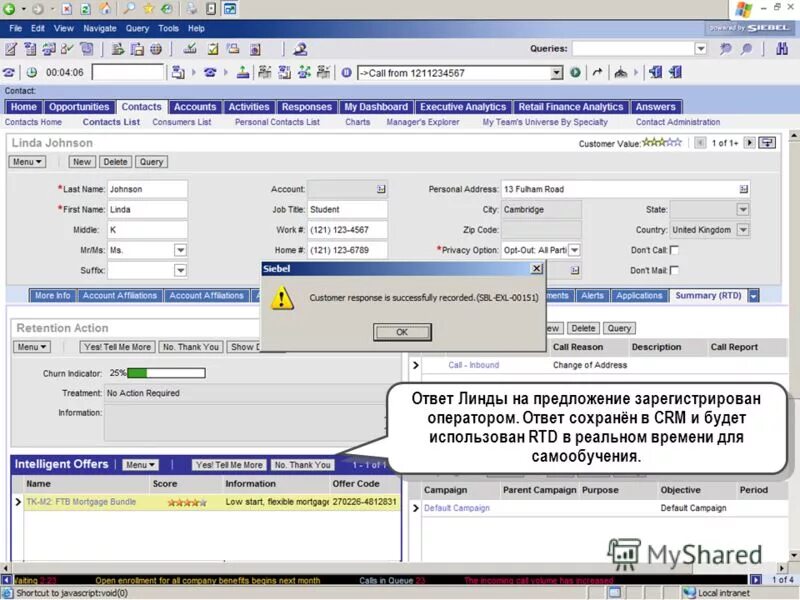Open the Consumers List link
The height and width of the screenshot is (600, 800).
pyautogui.click(x=182, y=122)
